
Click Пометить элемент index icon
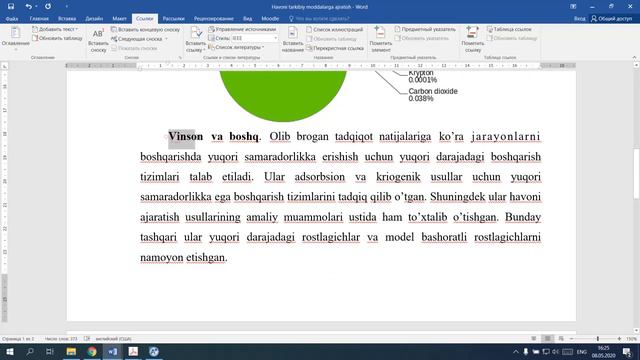click(380, 40)
